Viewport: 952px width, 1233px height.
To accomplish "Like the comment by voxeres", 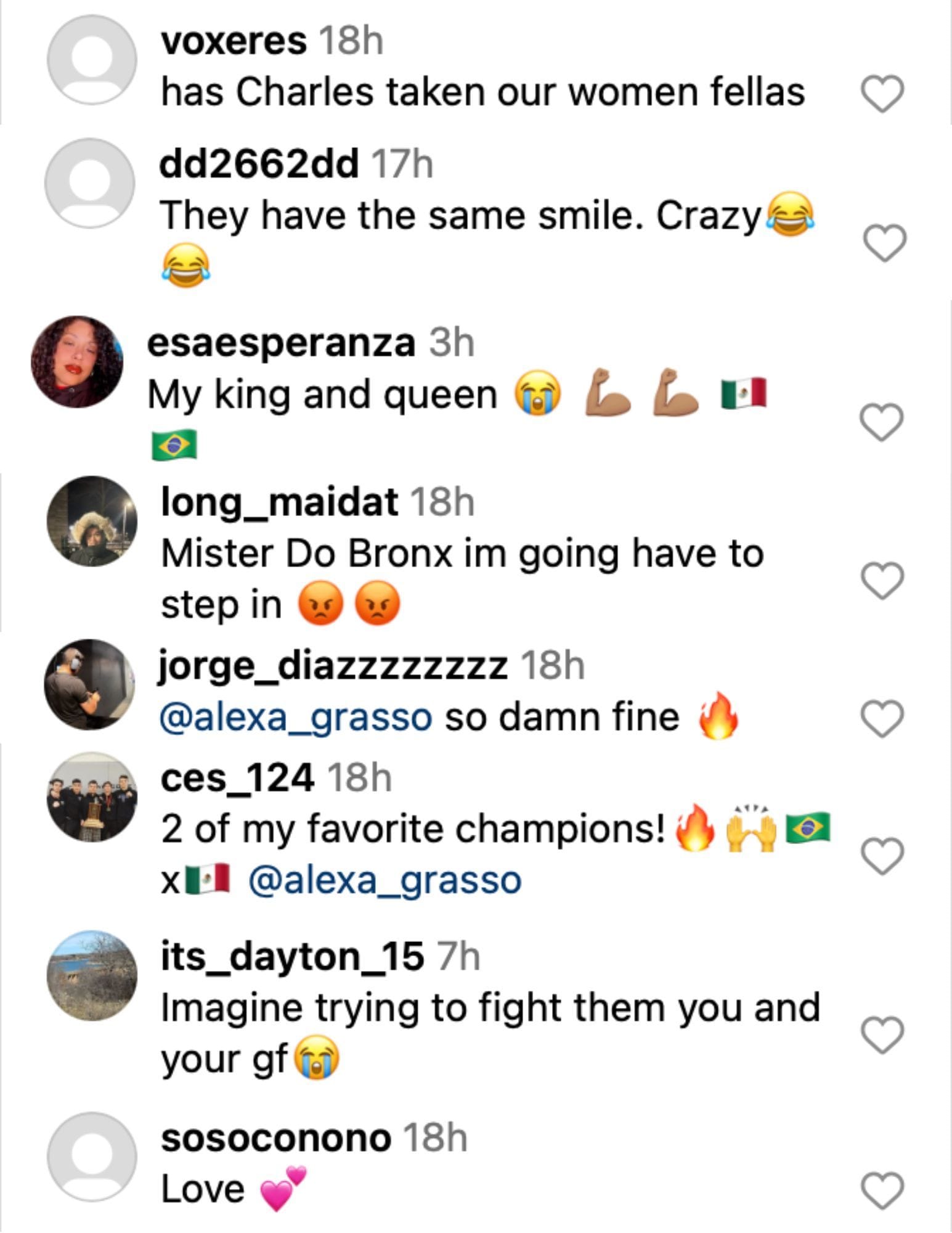I will [x=882, y=94].
